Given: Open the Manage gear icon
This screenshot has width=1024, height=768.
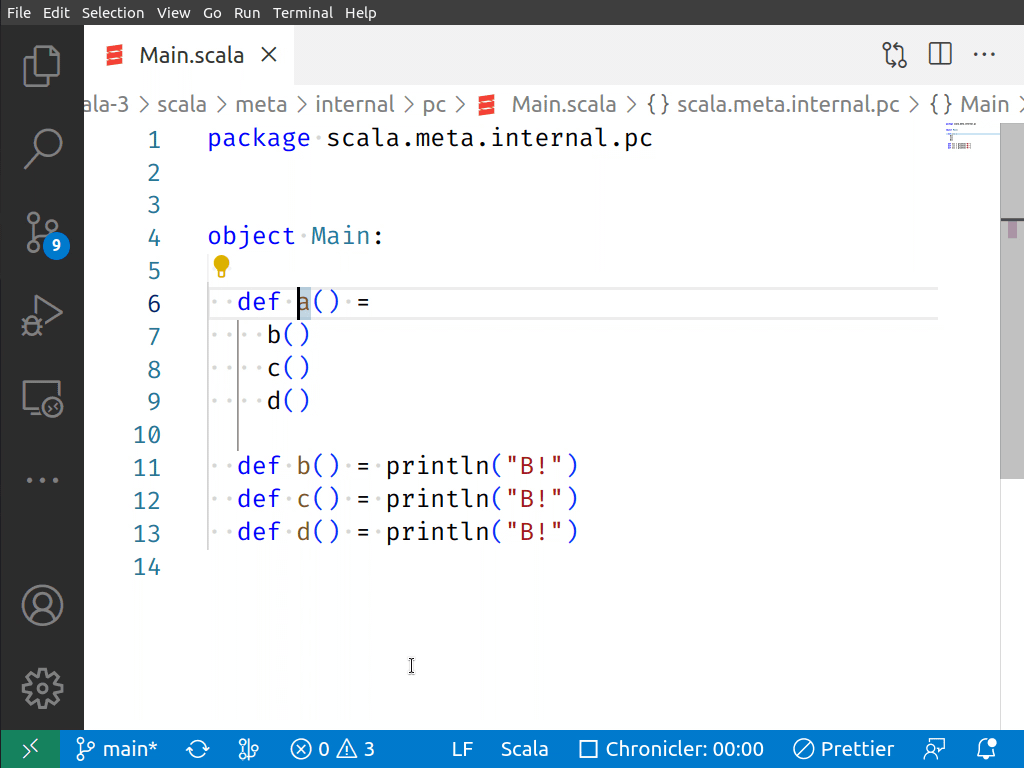Looking at the screenshot, I should coord(42,688).
